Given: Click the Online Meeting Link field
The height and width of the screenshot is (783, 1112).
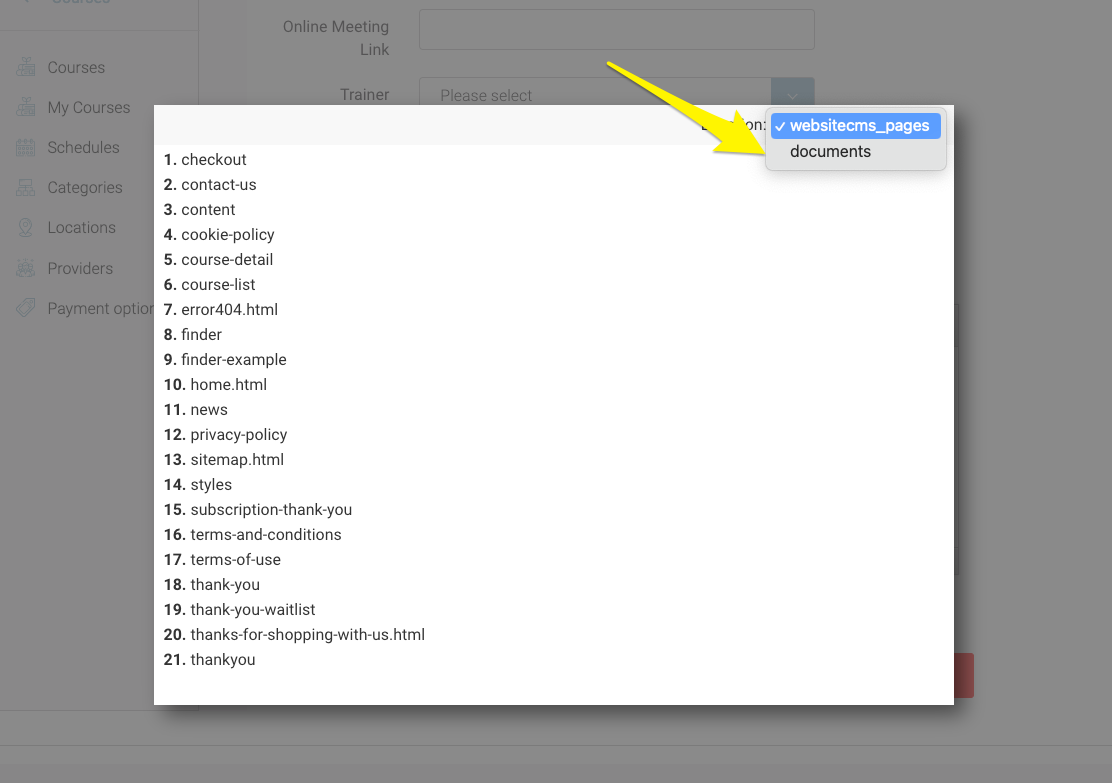Looking at the screenshot, I should [616, 30].
